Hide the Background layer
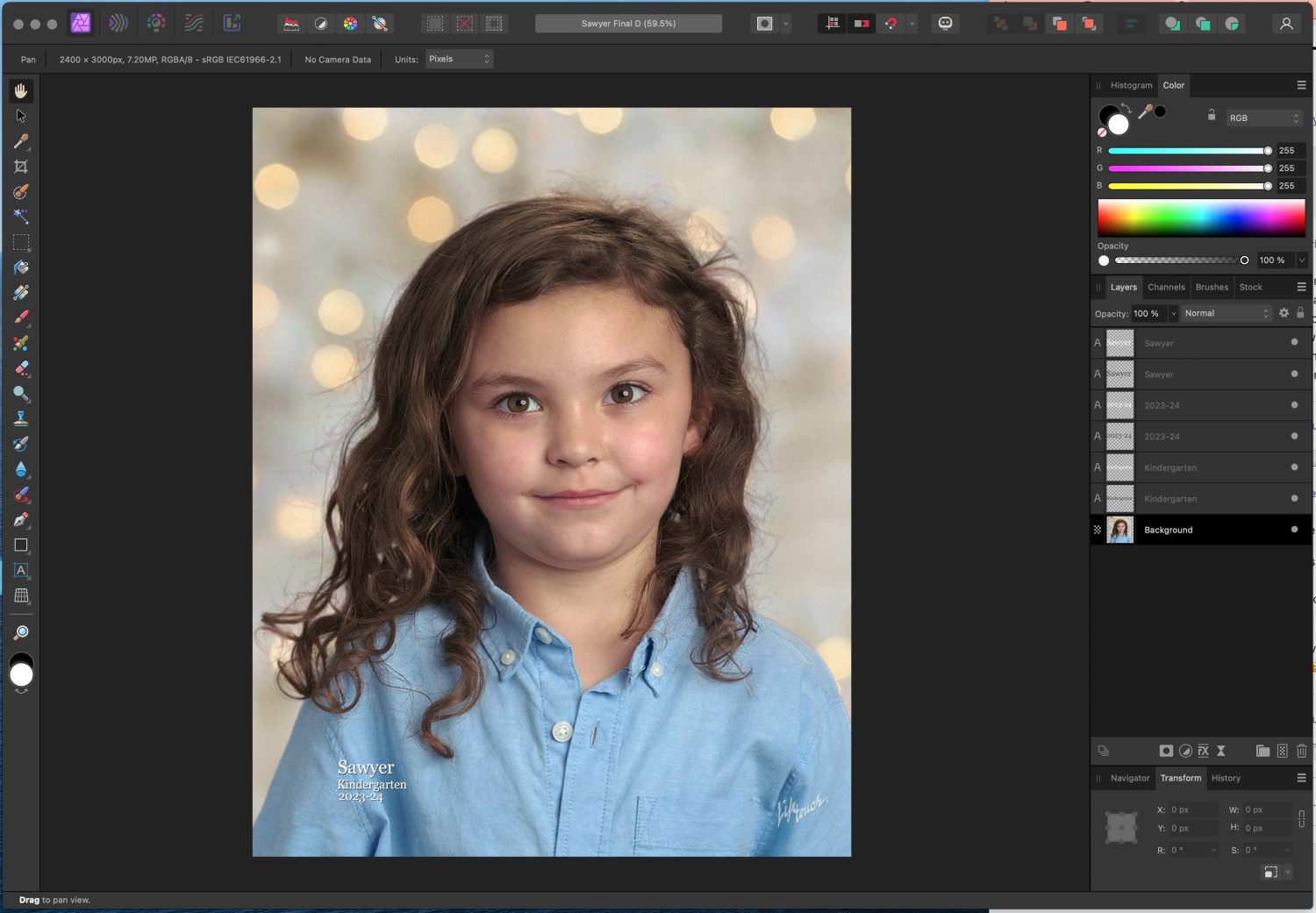This screenshot has height=913, width=1316. [x=1294, y=530]
